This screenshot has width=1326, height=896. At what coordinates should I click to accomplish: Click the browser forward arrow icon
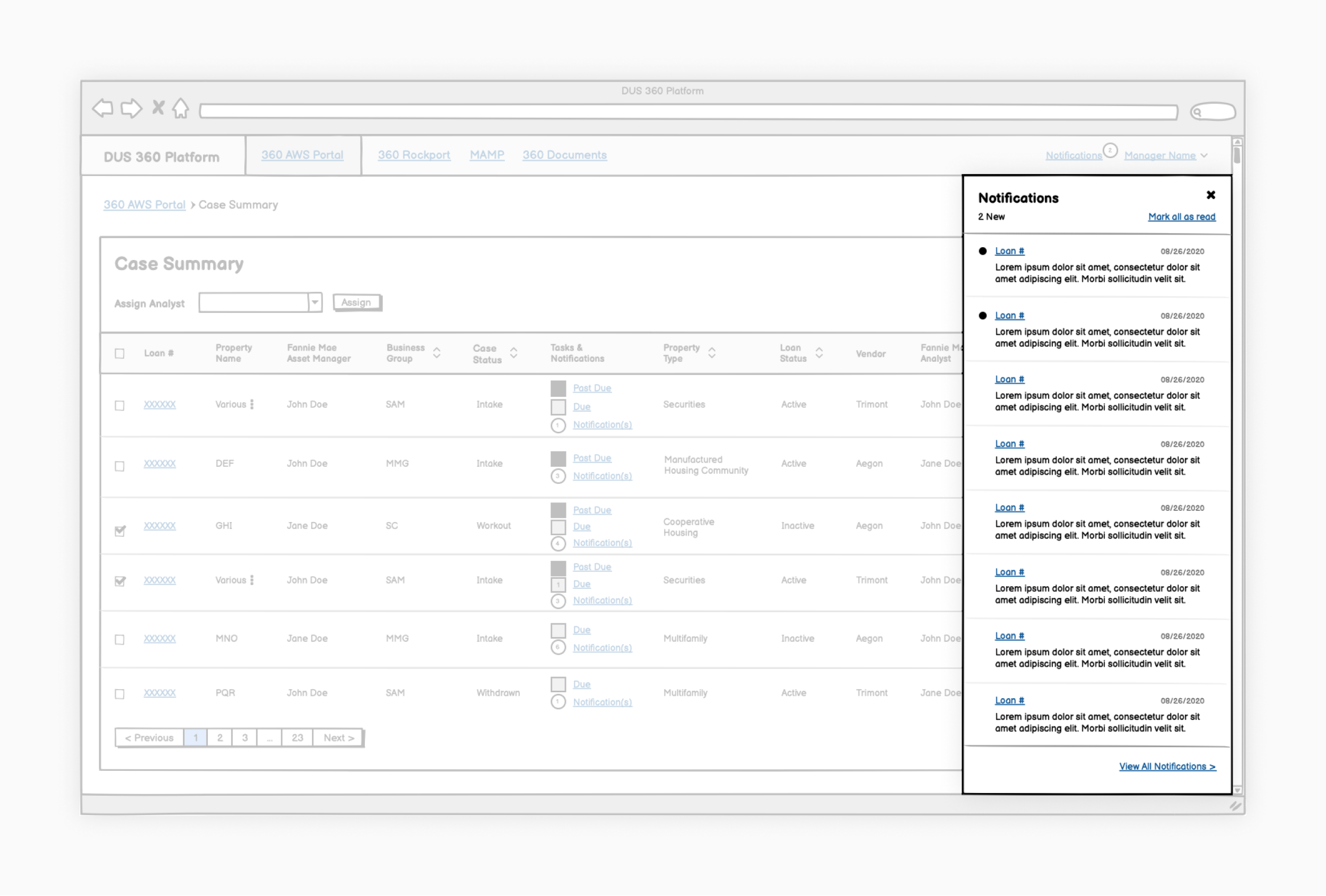tap(131, 108)
